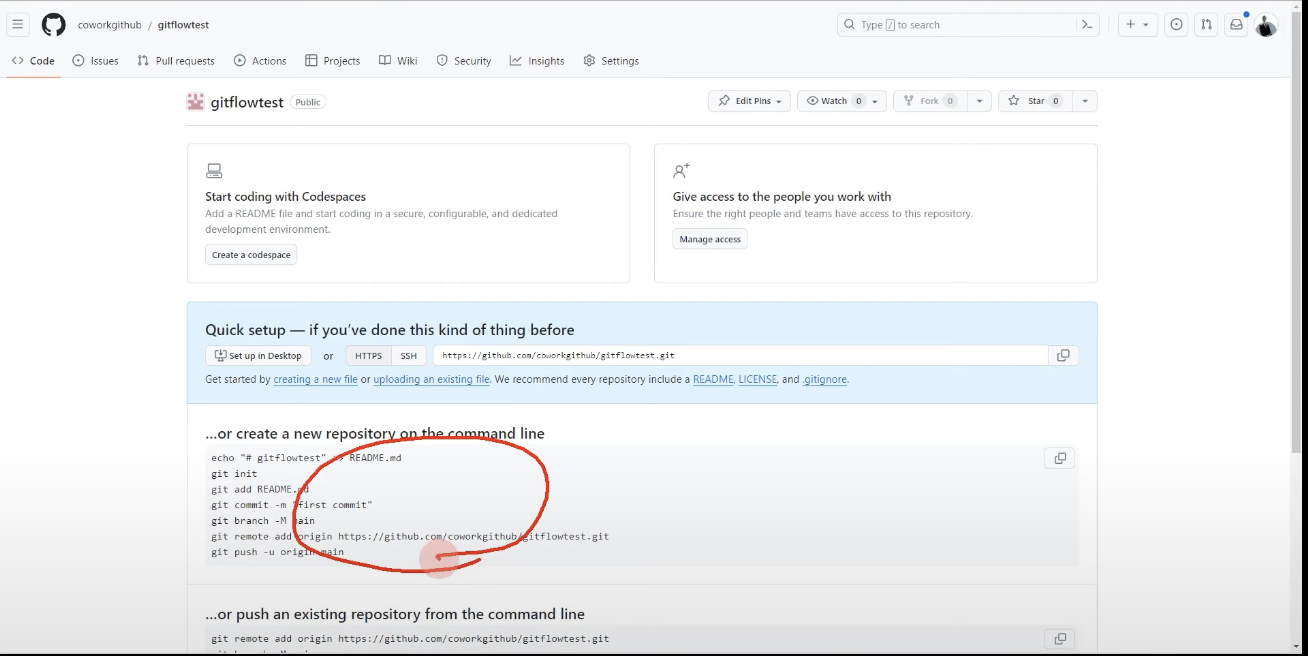Screen dimensions: 1308x656
Task: Open the Actions tab
Action: click(260, 61)
